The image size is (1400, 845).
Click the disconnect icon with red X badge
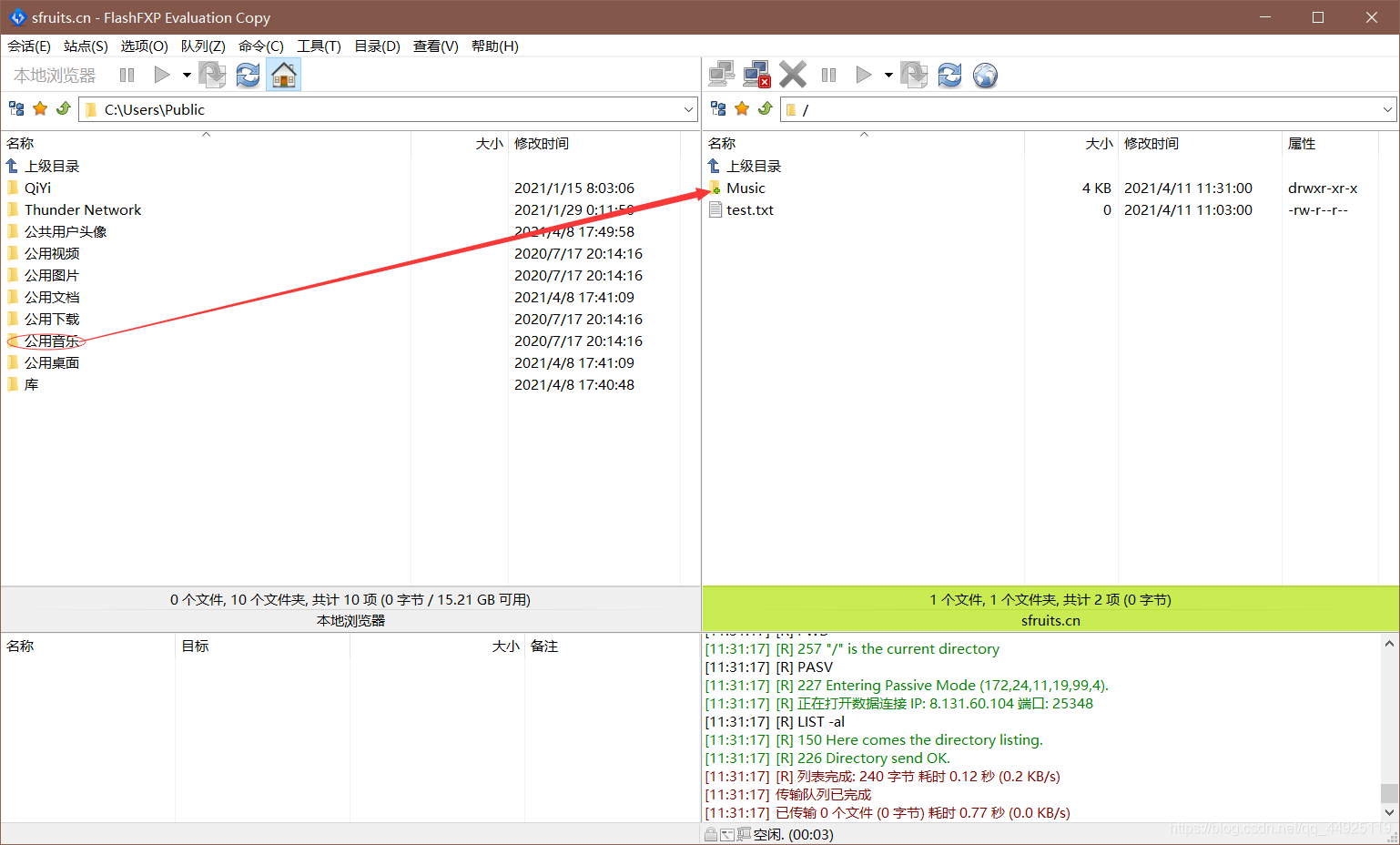tap(757, 75)
